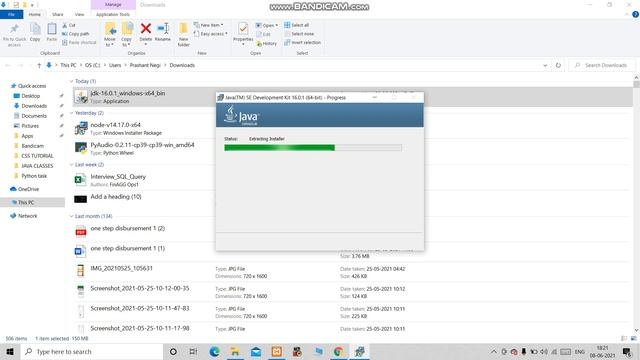The image size is (640, 360).
Task: Open Google Chrome from taskbar
Action: tap(338, 351)
